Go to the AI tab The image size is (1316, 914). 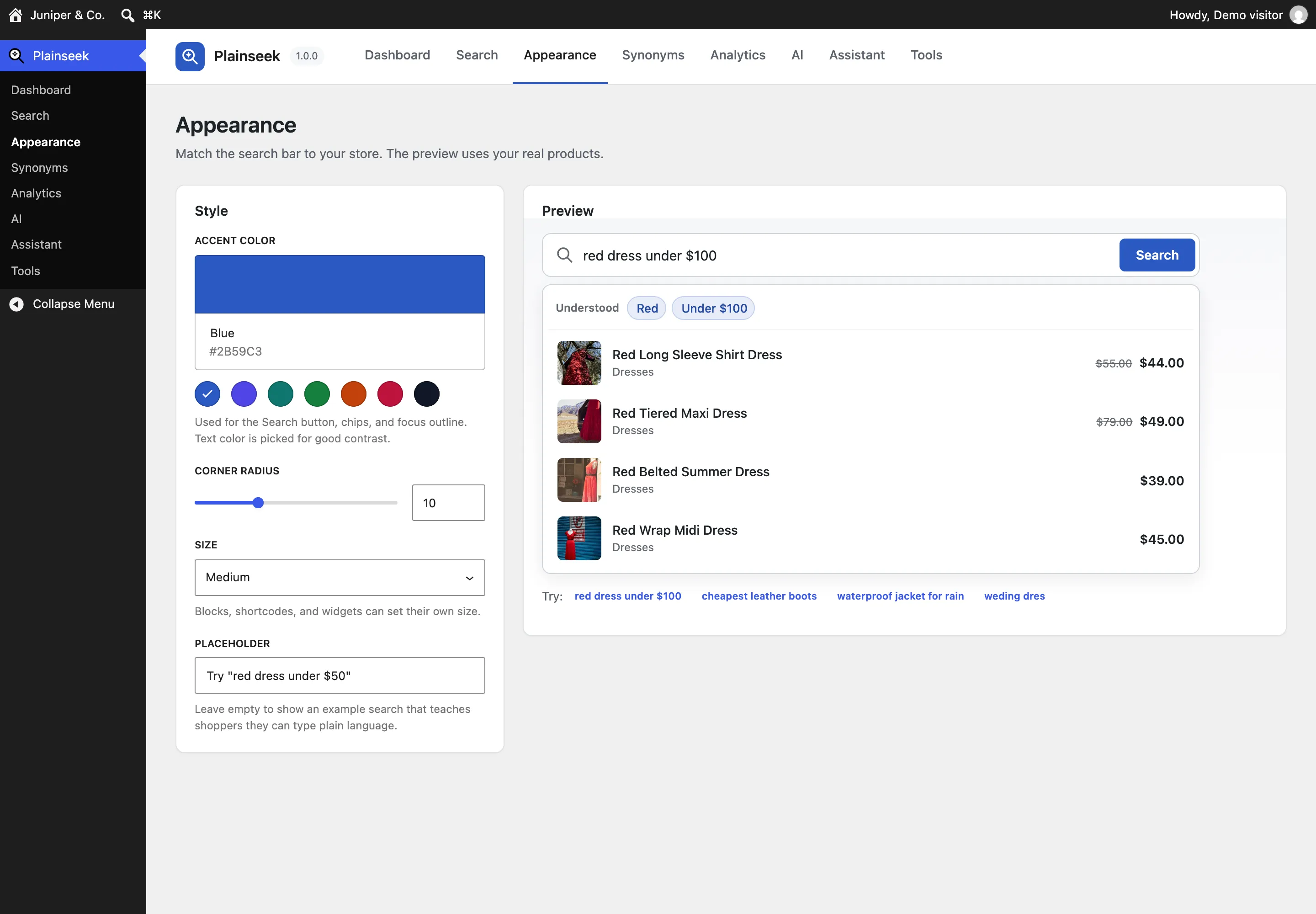(x=797, y=55)
